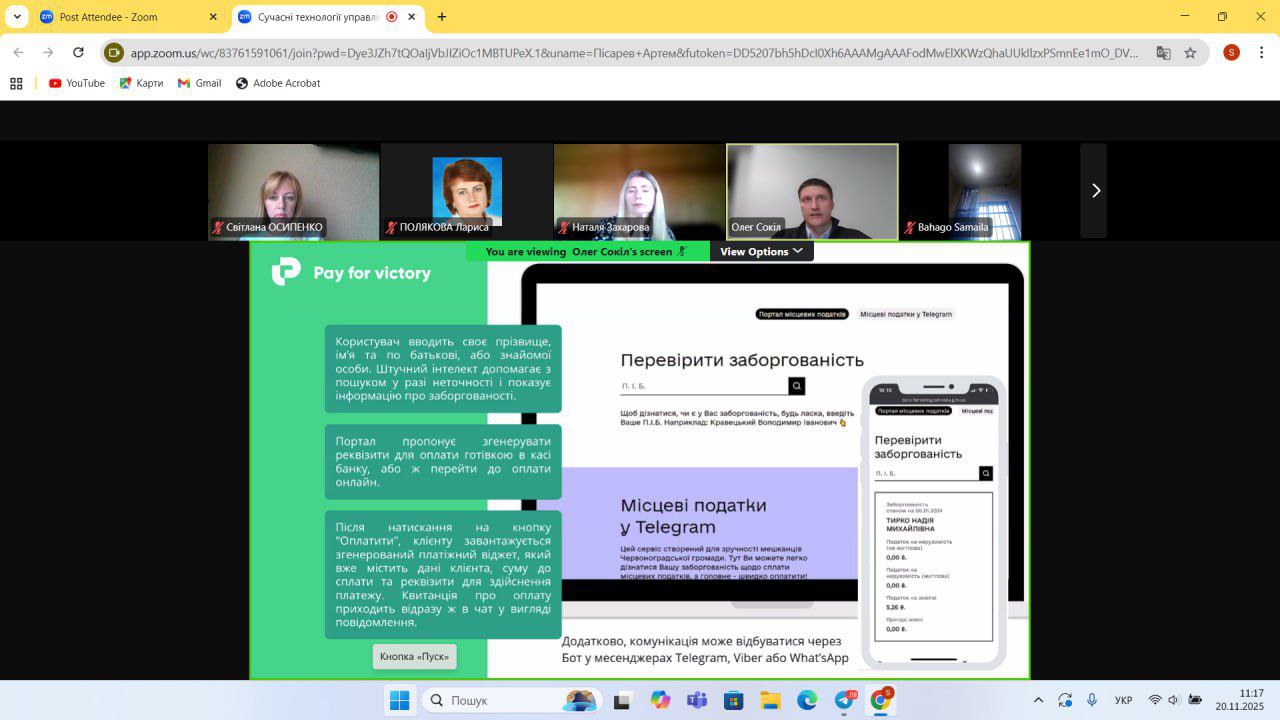1280x720 pixels.
Task: Open the Gmail bookmark
Action: [199, 83]
